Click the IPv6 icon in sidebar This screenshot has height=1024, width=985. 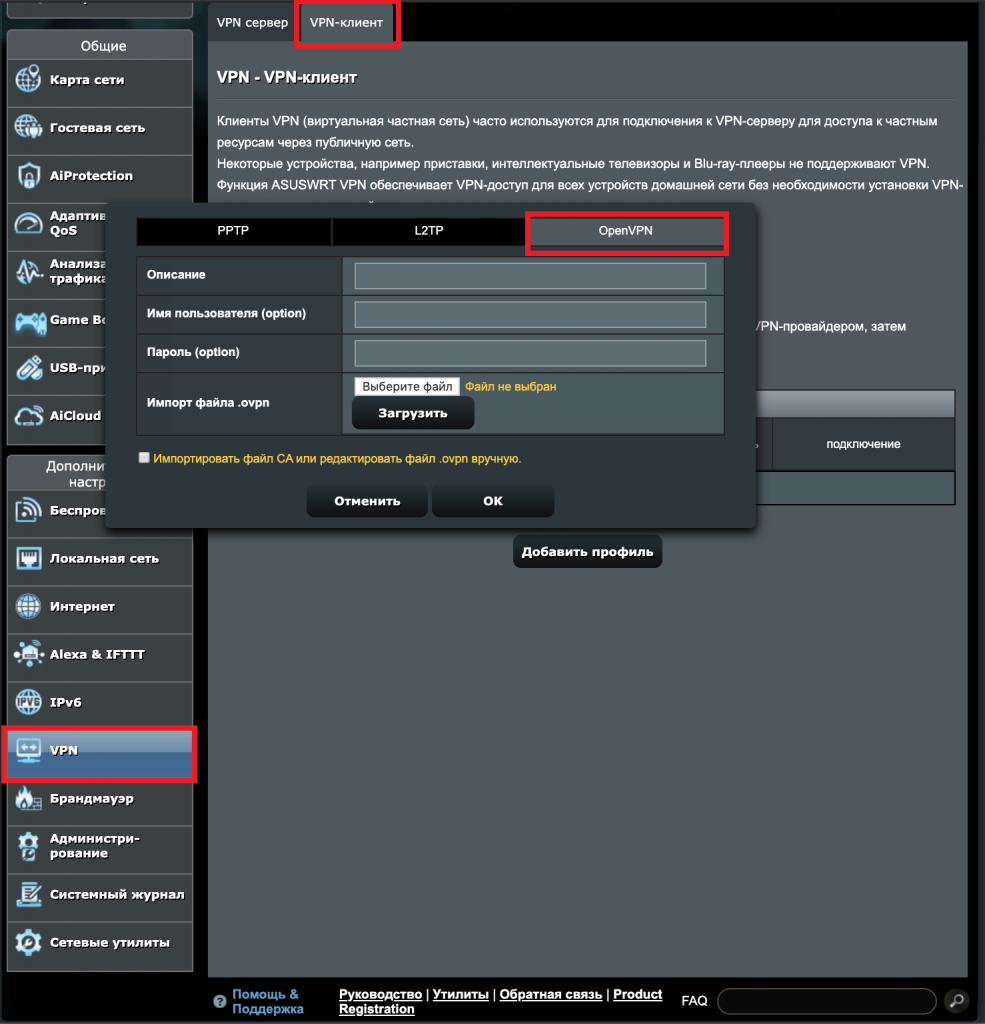point(28,703)
